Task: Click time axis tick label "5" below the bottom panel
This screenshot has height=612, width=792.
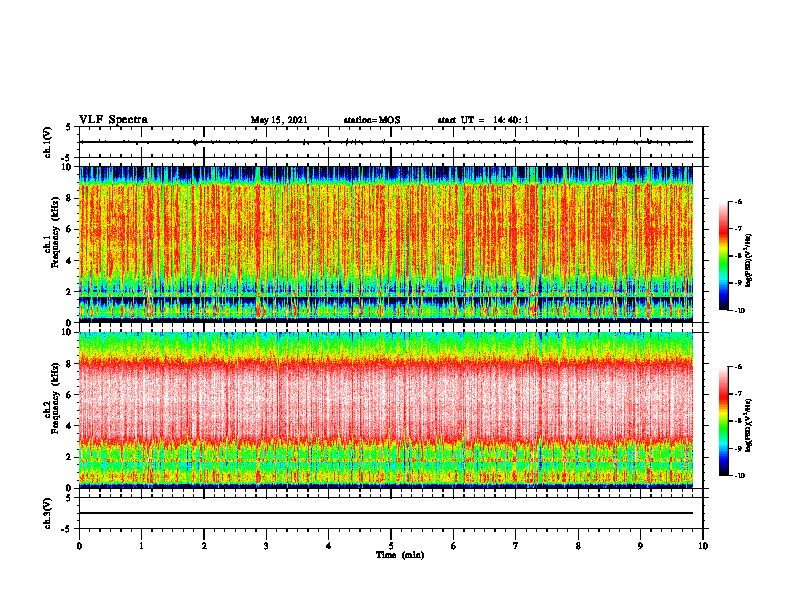Action: (x=391, y=546)
